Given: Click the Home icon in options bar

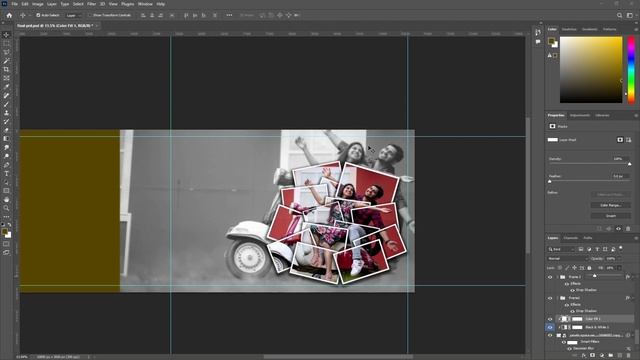Looking at the screenshot, I should 9,15.
